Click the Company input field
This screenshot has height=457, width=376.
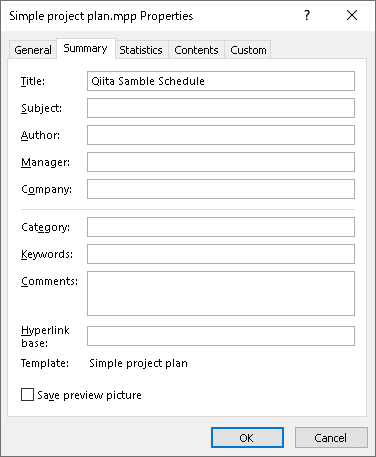221,189
